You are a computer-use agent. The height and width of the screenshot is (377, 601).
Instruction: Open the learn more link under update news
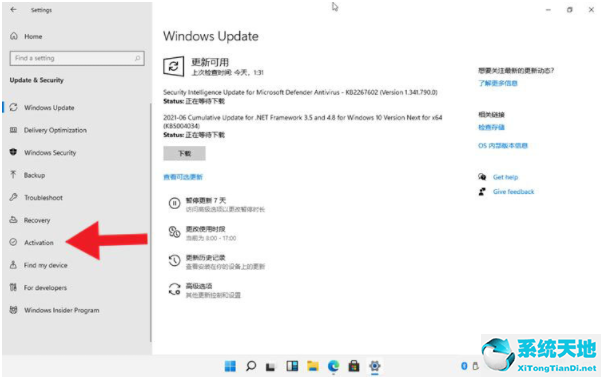pos(498,83)
